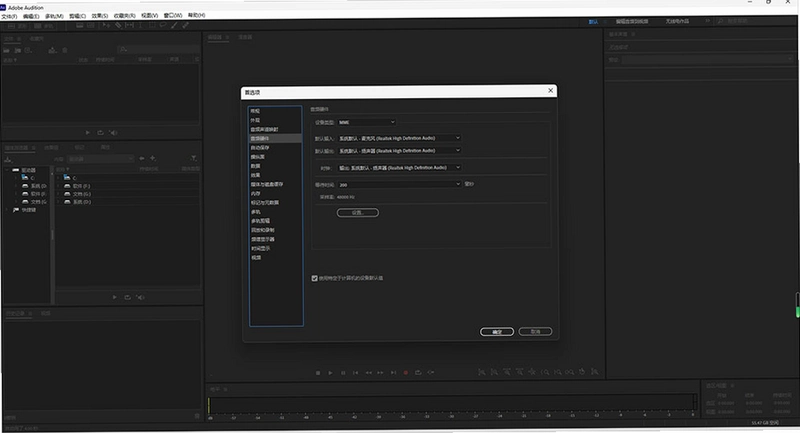The width and height of the screenshot is (800, 433).
Task: Click New File icon in Files panel
Action: [29, 50]
